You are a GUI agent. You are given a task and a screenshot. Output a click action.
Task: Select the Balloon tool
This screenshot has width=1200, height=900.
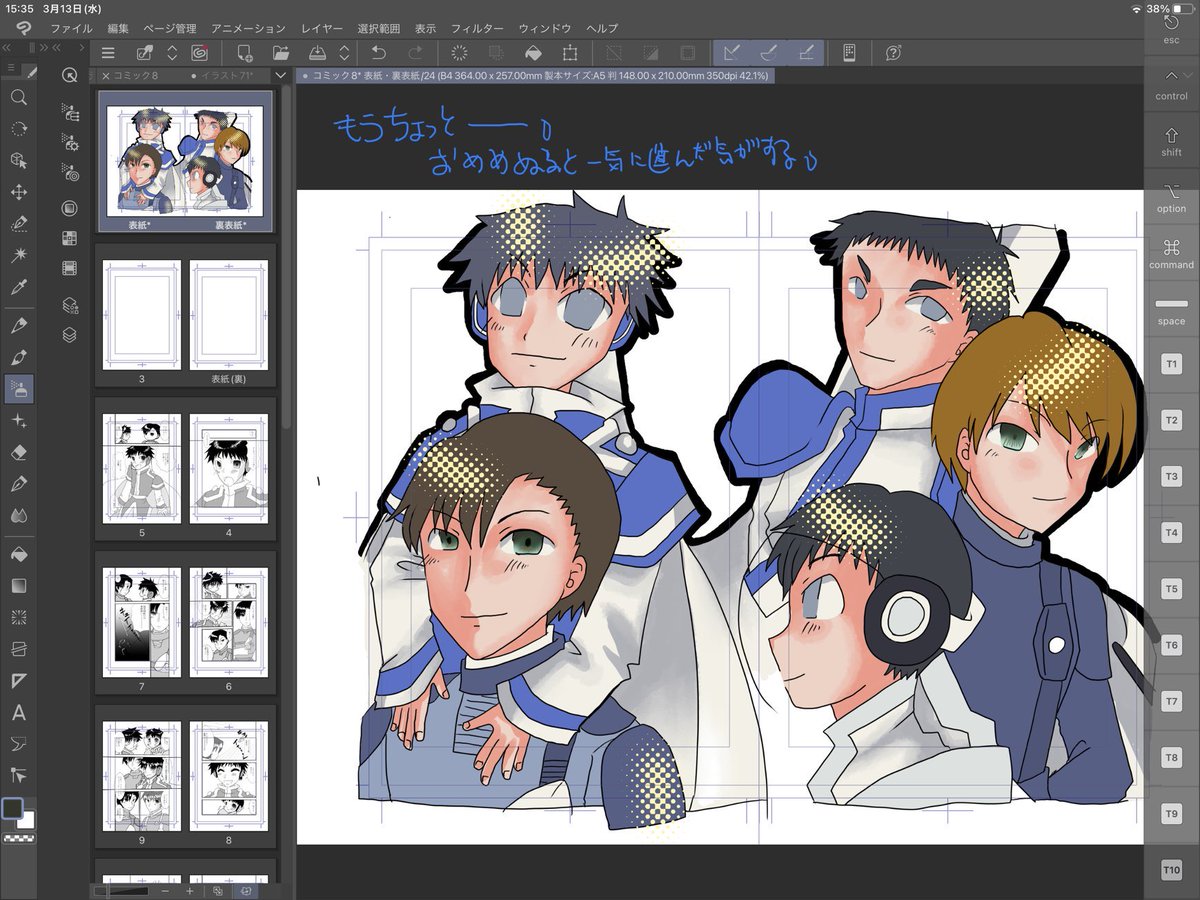[x=18, y=744]
